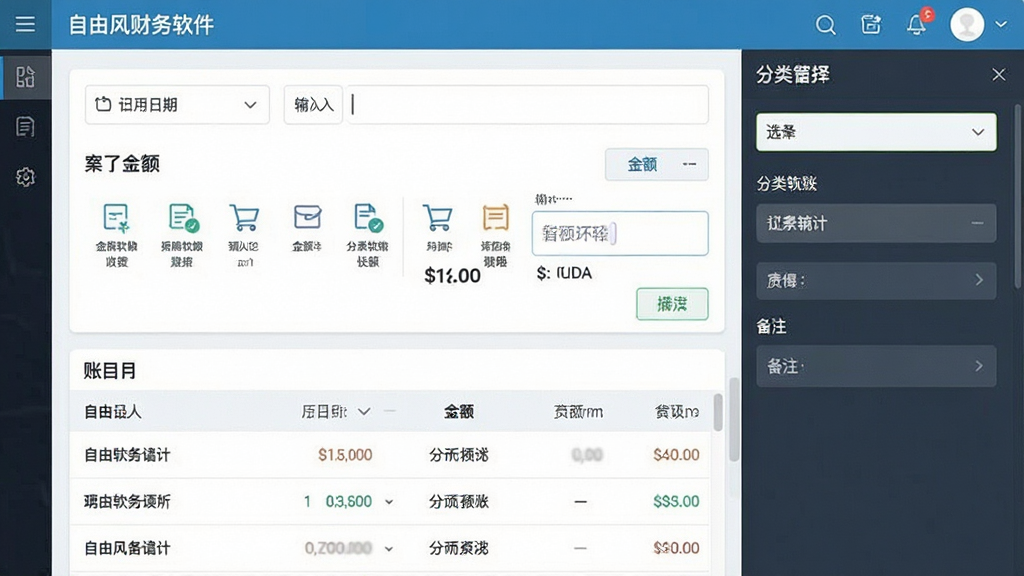Click the shopping cart icon left of envelope
1024x576 pixels.
click(x=244, y=218)
